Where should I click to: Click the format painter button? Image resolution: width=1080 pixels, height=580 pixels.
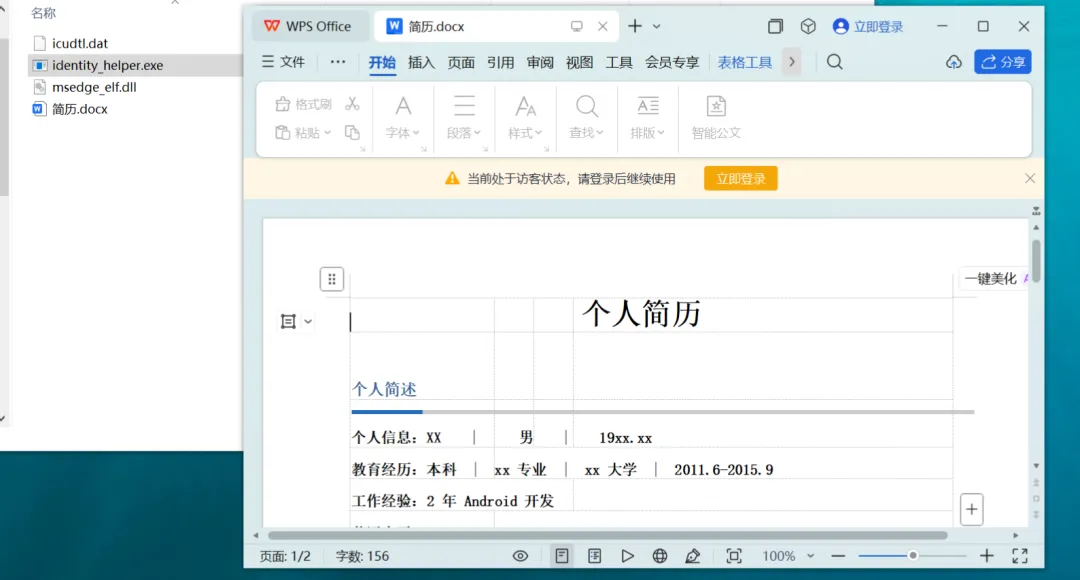click(x=304, y=104)
